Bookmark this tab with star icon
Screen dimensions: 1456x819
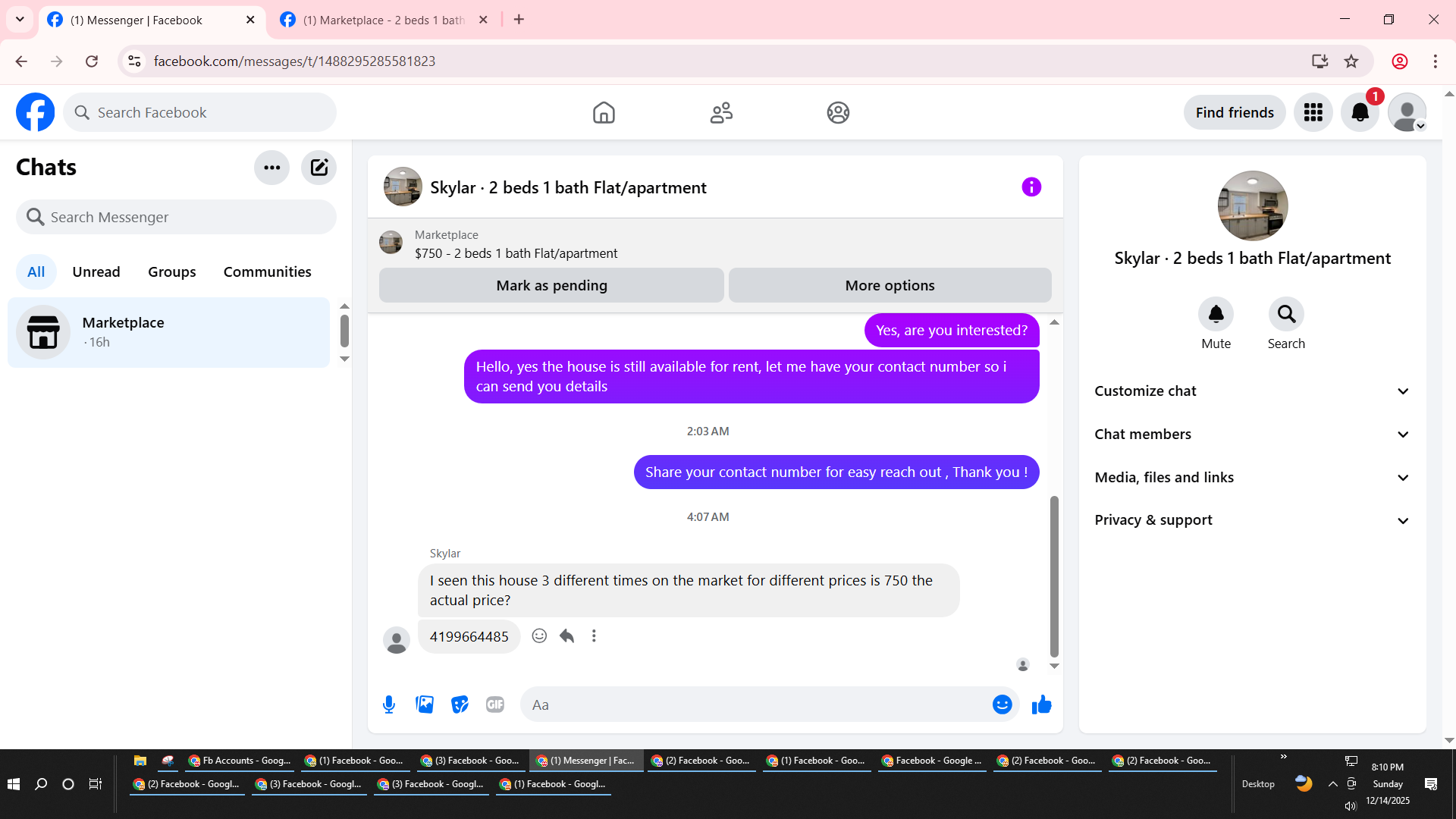pos(1351,61)
